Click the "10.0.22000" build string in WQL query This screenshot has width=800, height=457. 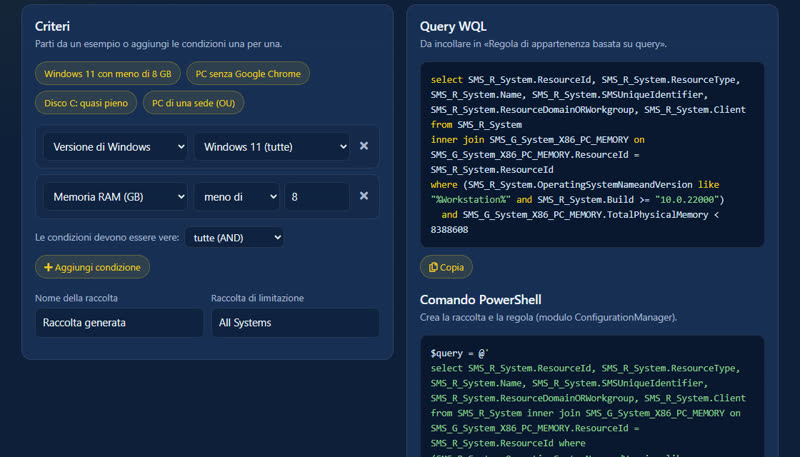[687, 199]
